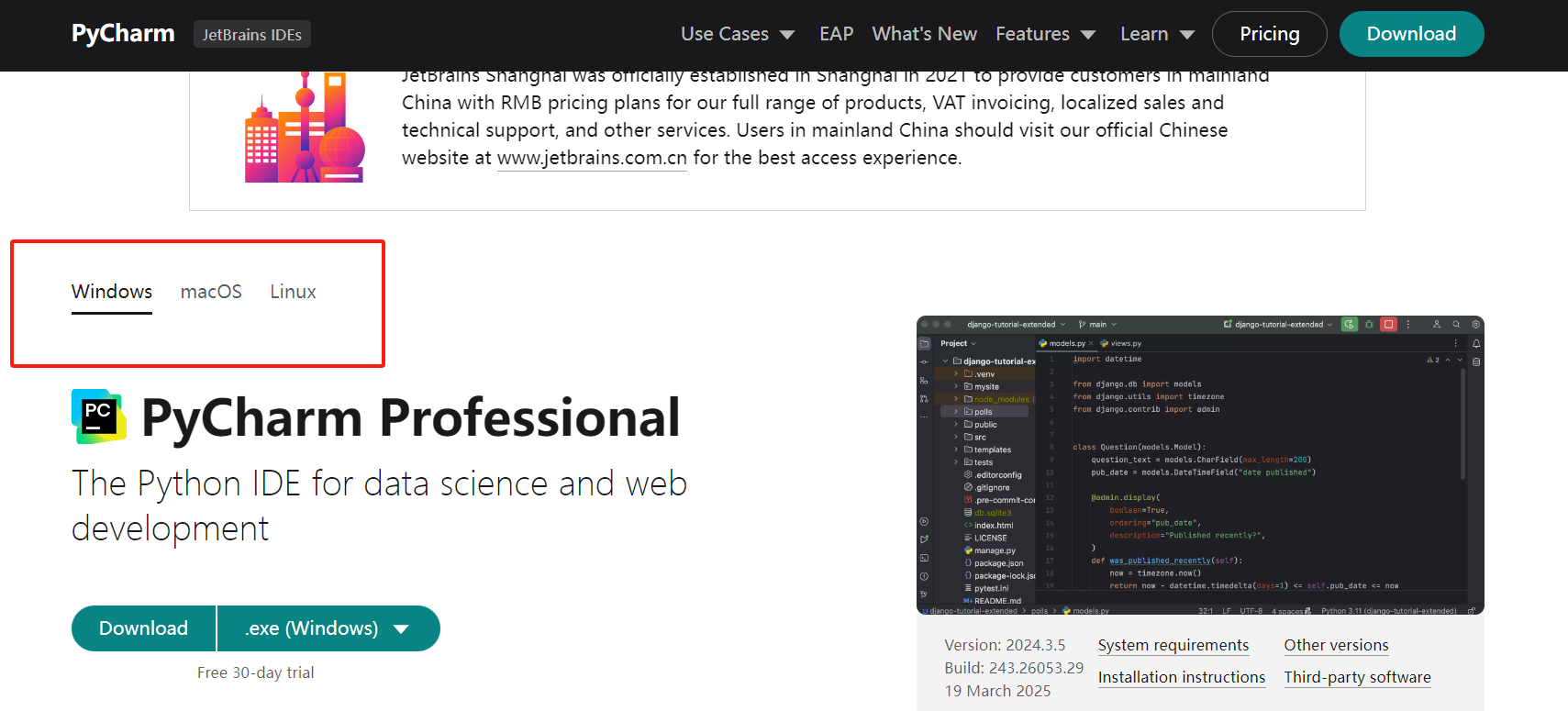Screen dimensions: 1568x711
Task: Click the user account icon in the IDE screenshot
Action: tap(1437, 324)
